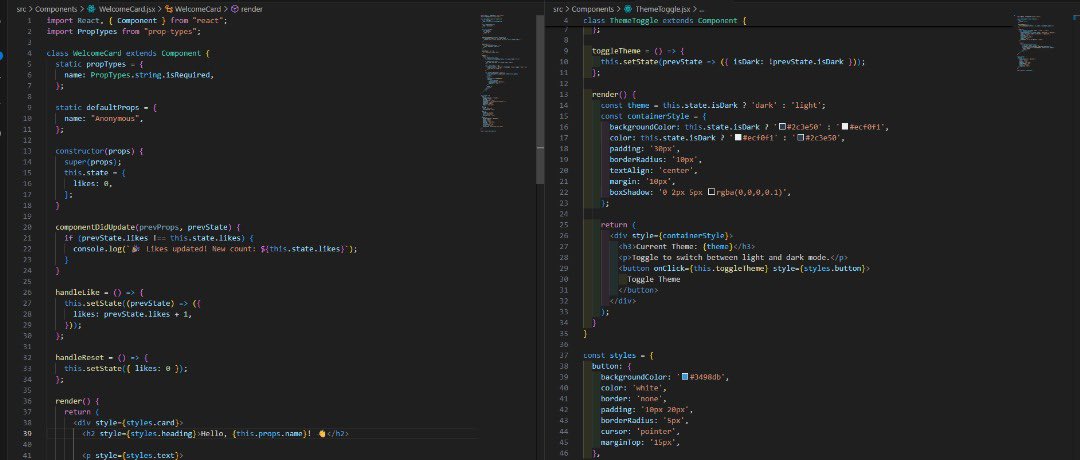1080x460 pixels.
Task: Select the render method breadcrumb
Action: coord(247,10)
